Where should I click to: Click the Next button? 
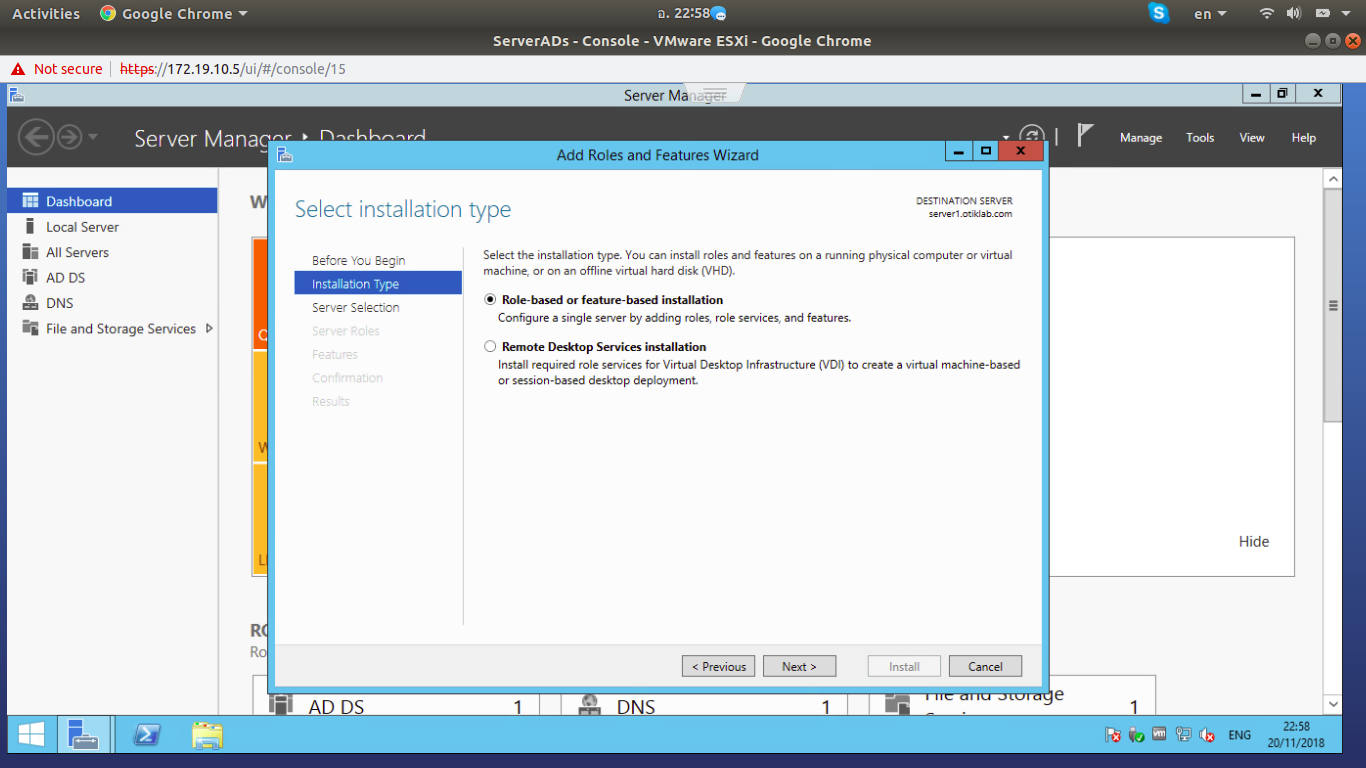(x=799, y=666)
